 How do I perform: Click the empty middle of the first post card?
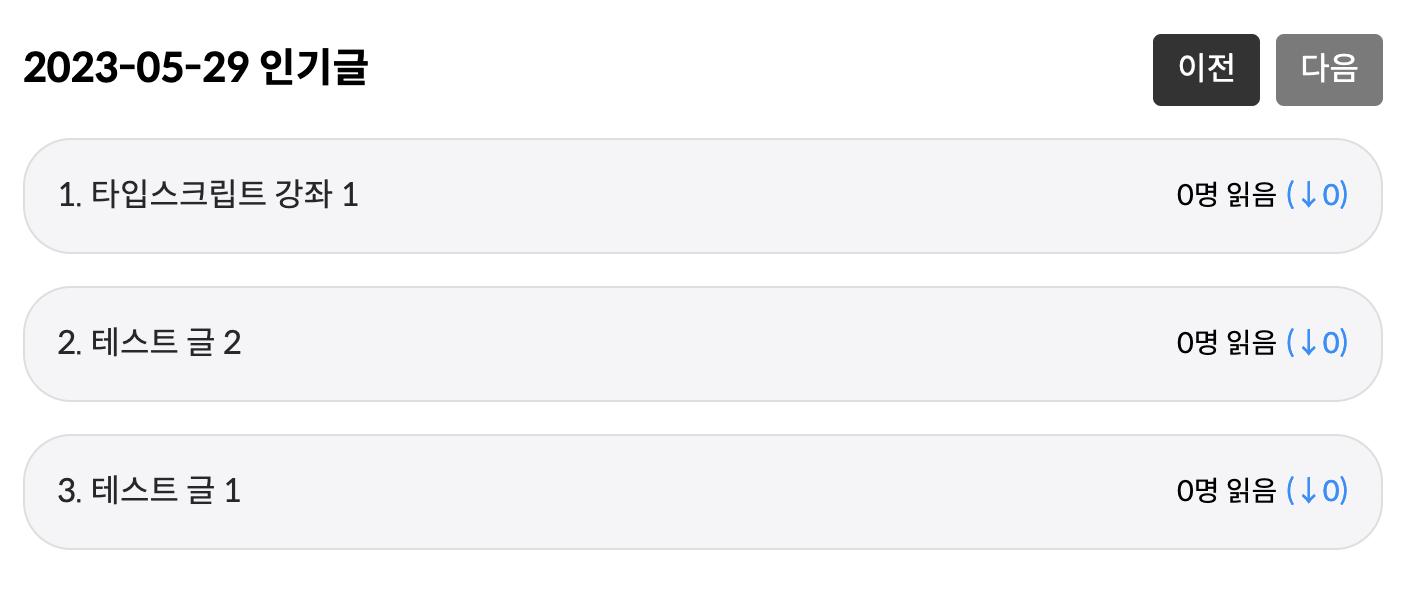pyautogui.click(x=760, y=195)
